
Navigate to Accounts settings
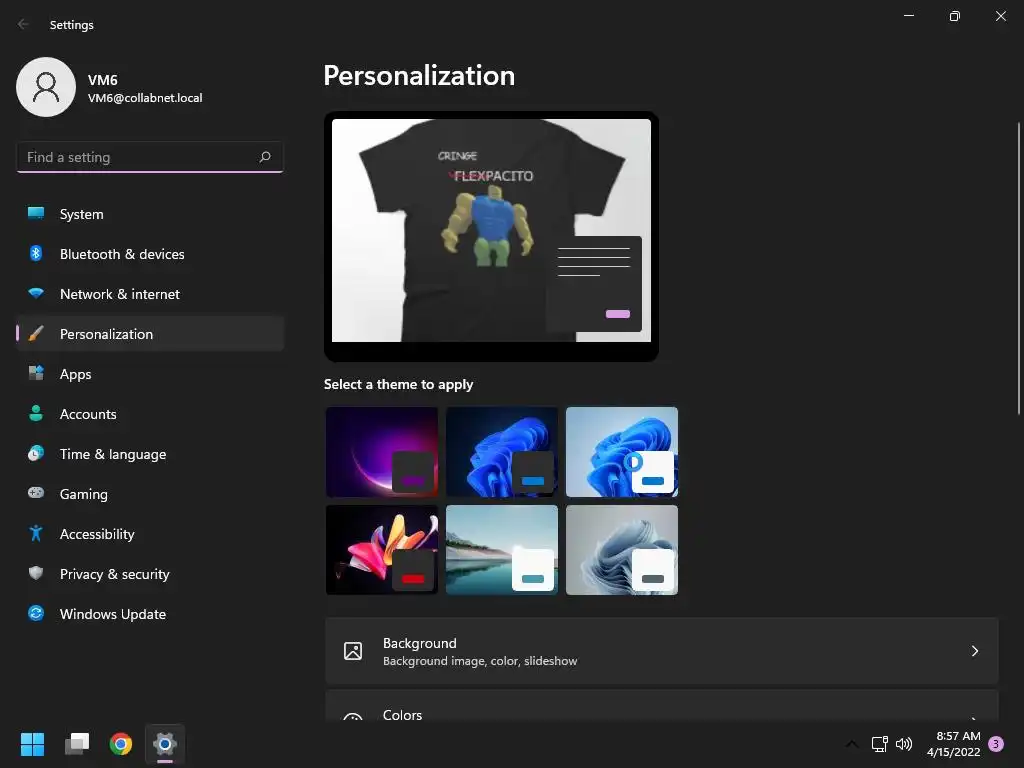tap(150, 414)
